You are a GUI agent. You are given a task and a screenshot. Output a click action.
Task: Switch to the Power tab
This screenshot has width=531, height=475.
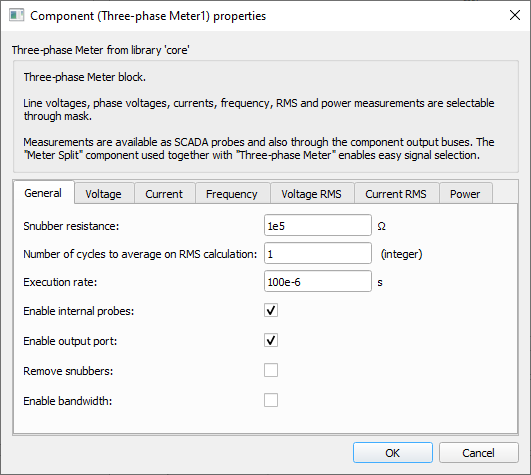(465, 194)
